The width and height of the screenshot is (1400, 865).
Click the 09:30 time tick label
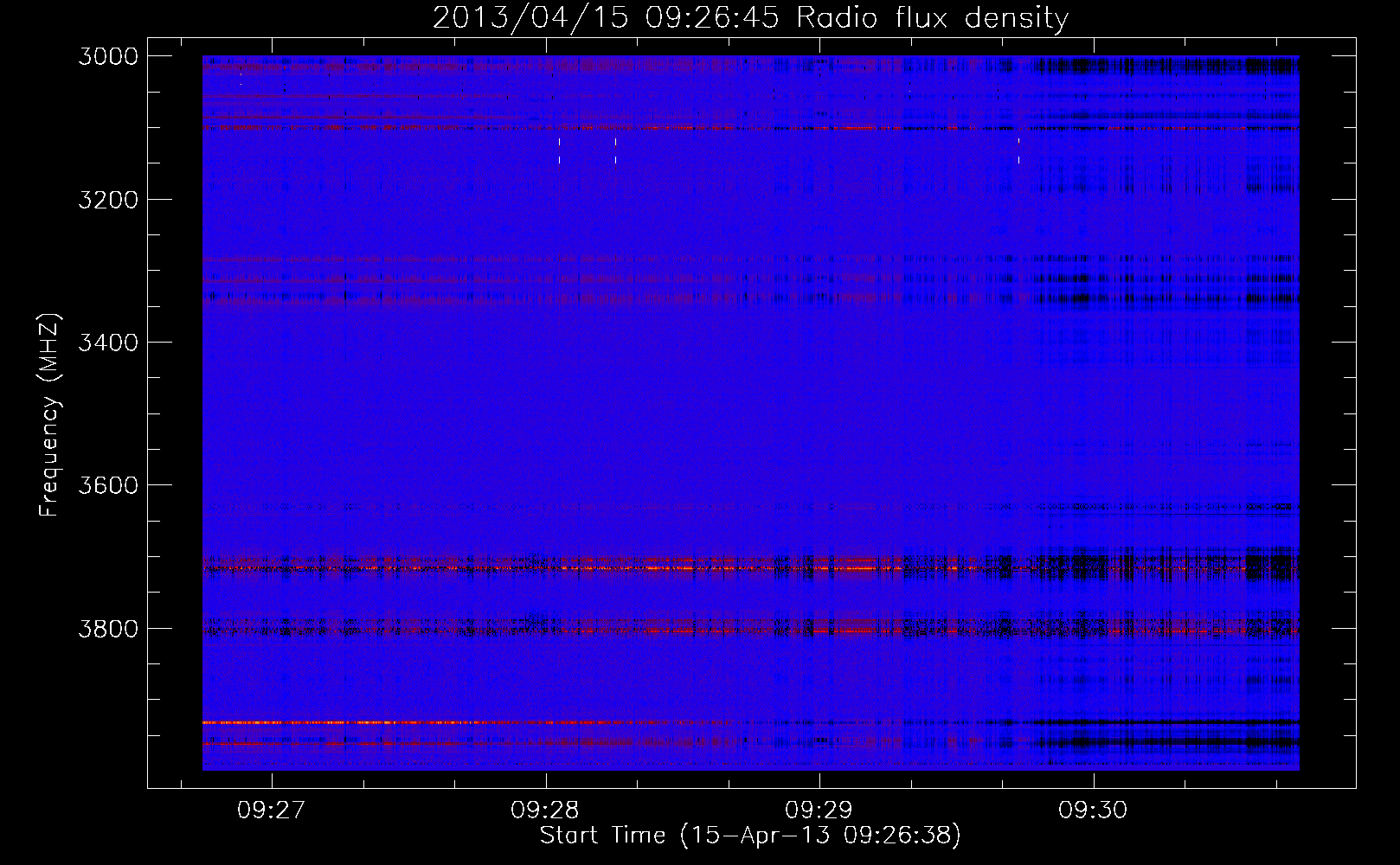[1093, 810]
